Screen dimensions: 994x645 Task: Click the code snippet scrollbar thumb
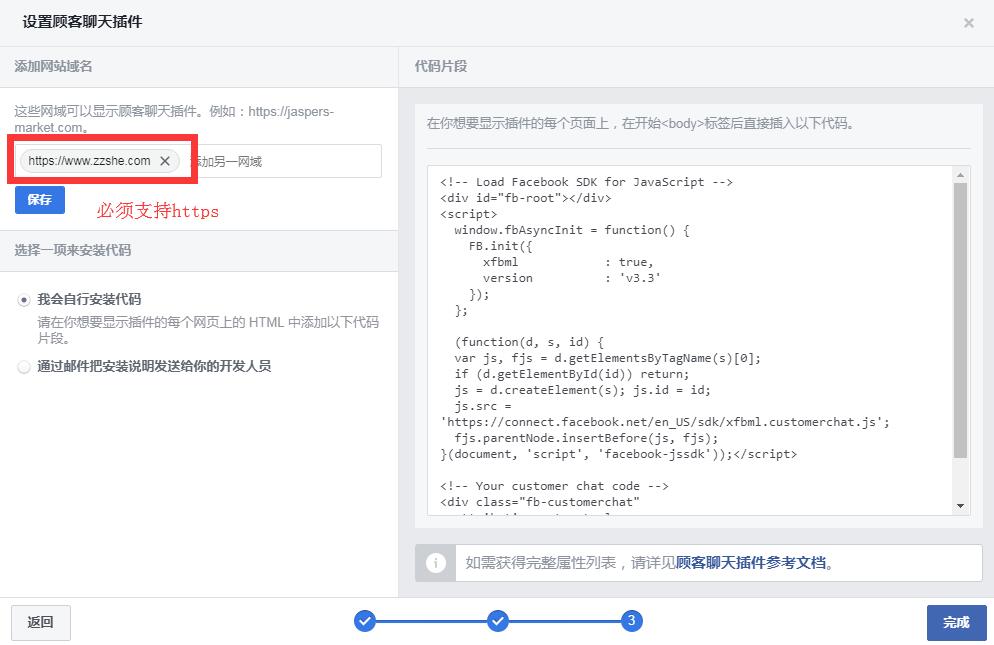point(960,320)
